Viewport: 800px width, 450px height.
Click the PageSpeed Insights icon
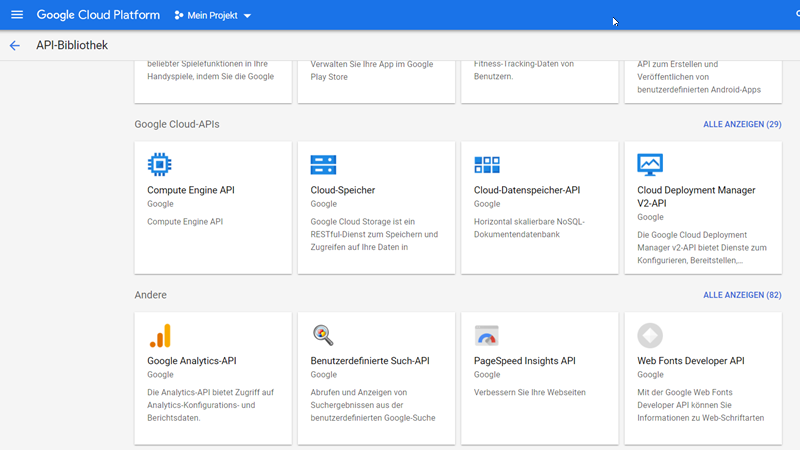click(x=486, y=335)
